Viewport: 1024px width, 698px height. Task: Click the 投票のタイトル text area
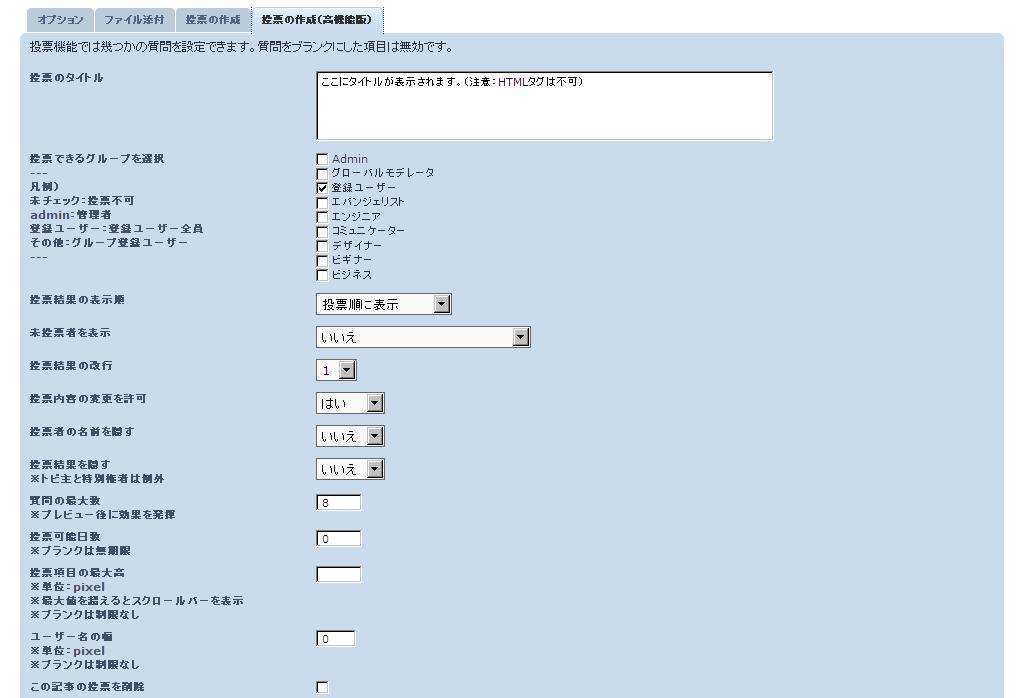544,106
